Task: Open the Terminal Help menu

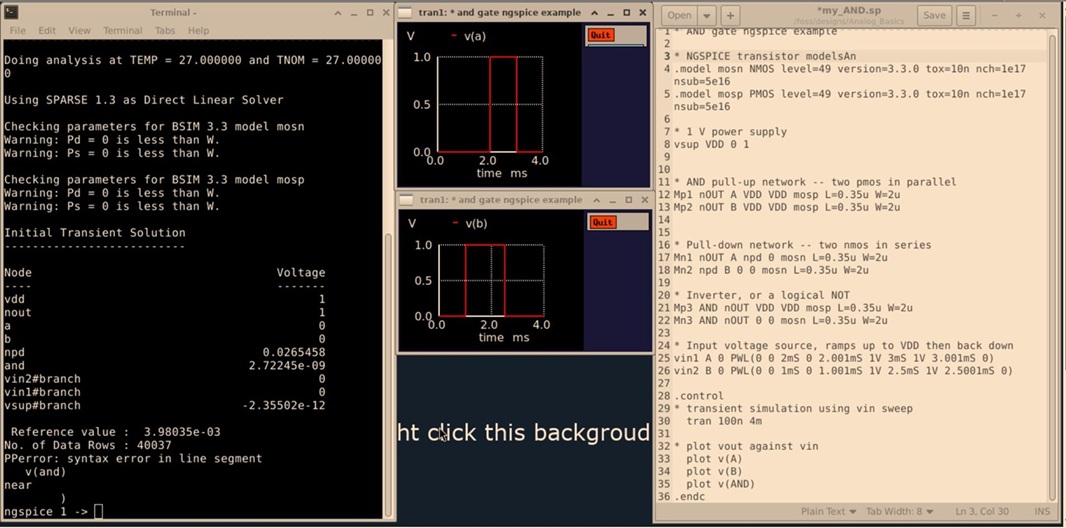Action: [x=198, y=31]
